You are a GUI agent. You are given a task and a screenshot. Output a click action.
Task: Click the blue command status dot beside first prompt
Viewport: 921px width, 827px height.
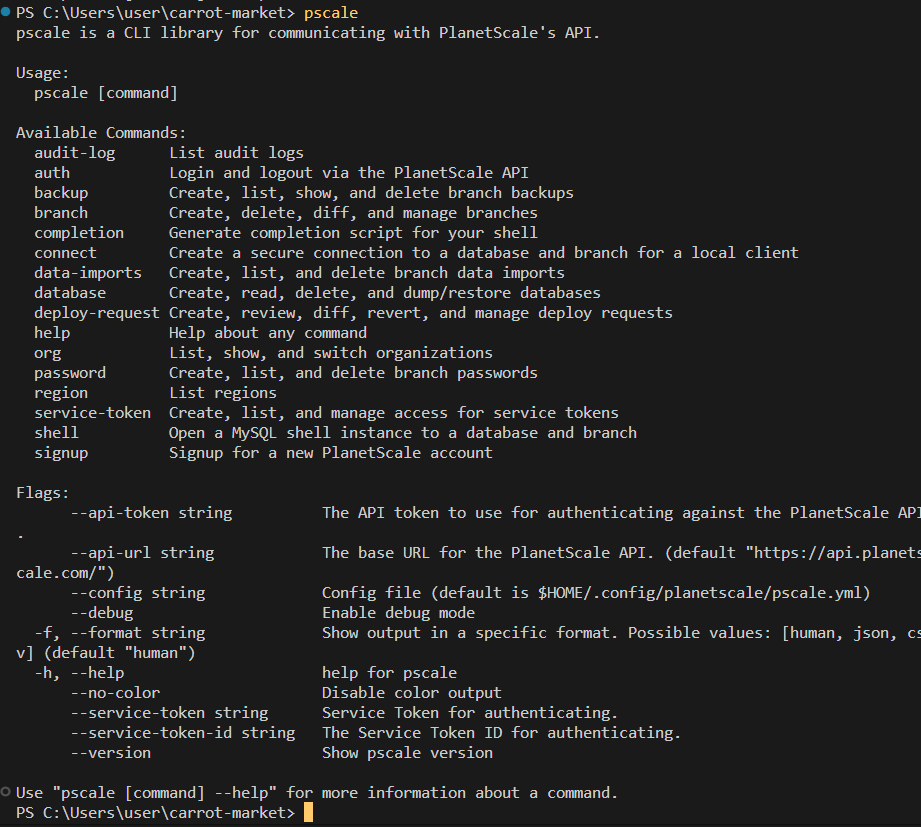tap(6, 11)
